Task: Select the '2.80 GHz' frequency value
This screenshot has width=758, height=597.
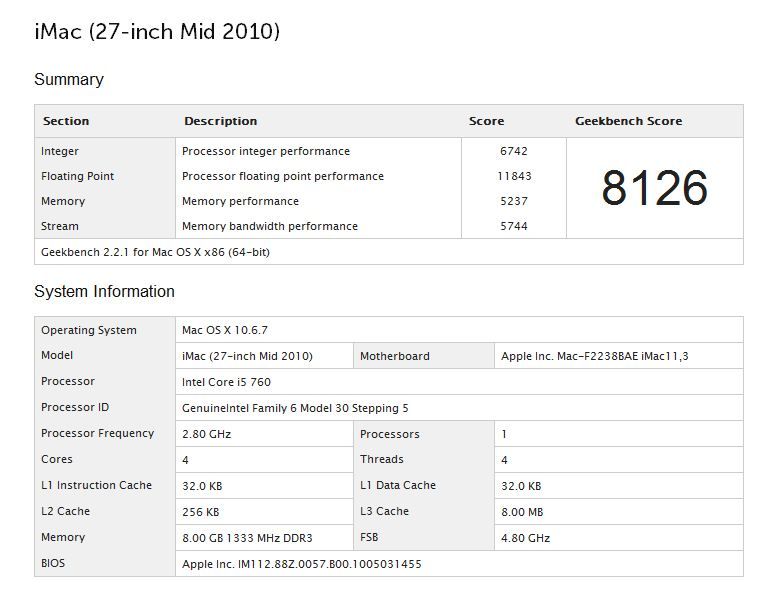Action: coord(206,434)
